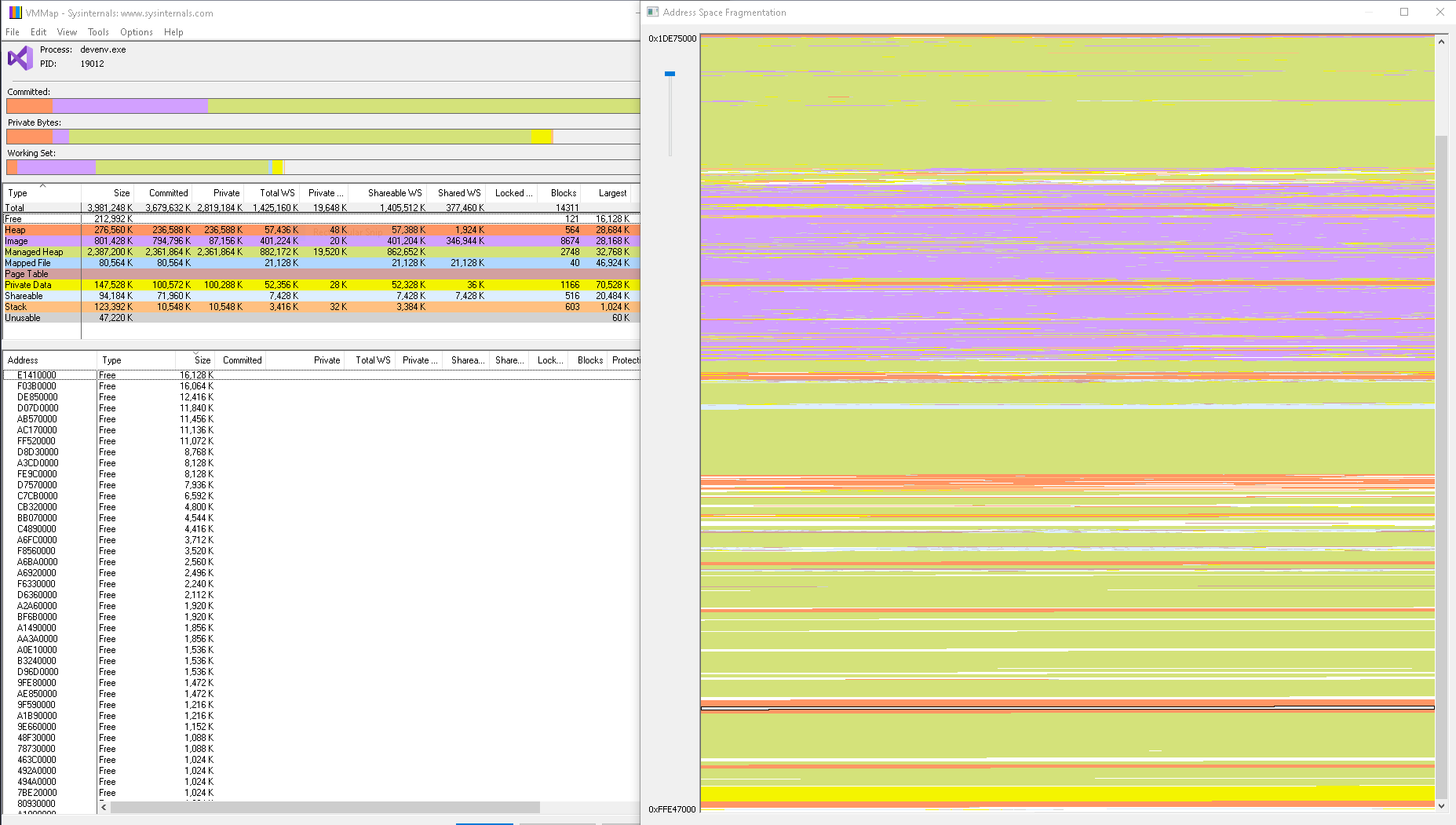Select the Unusable summary row

pos(322,318)
